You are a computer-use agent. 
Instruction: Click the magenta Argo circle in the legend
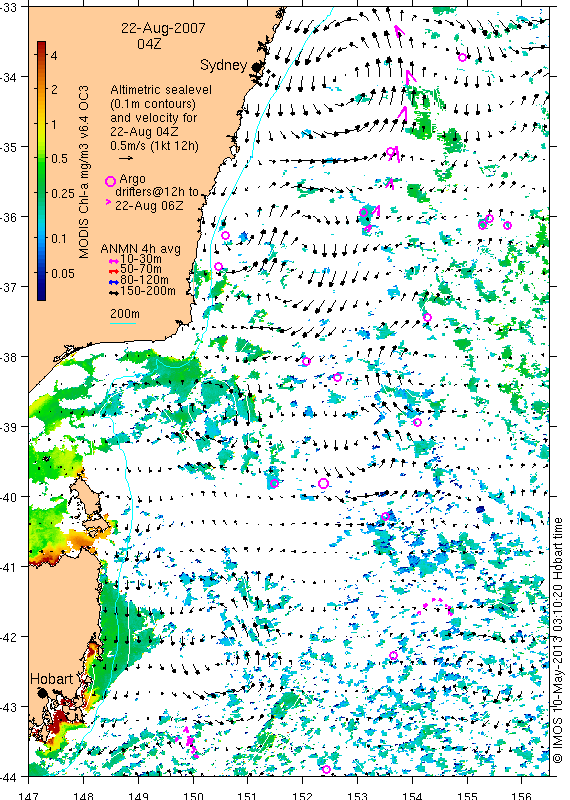coord(110,181)
